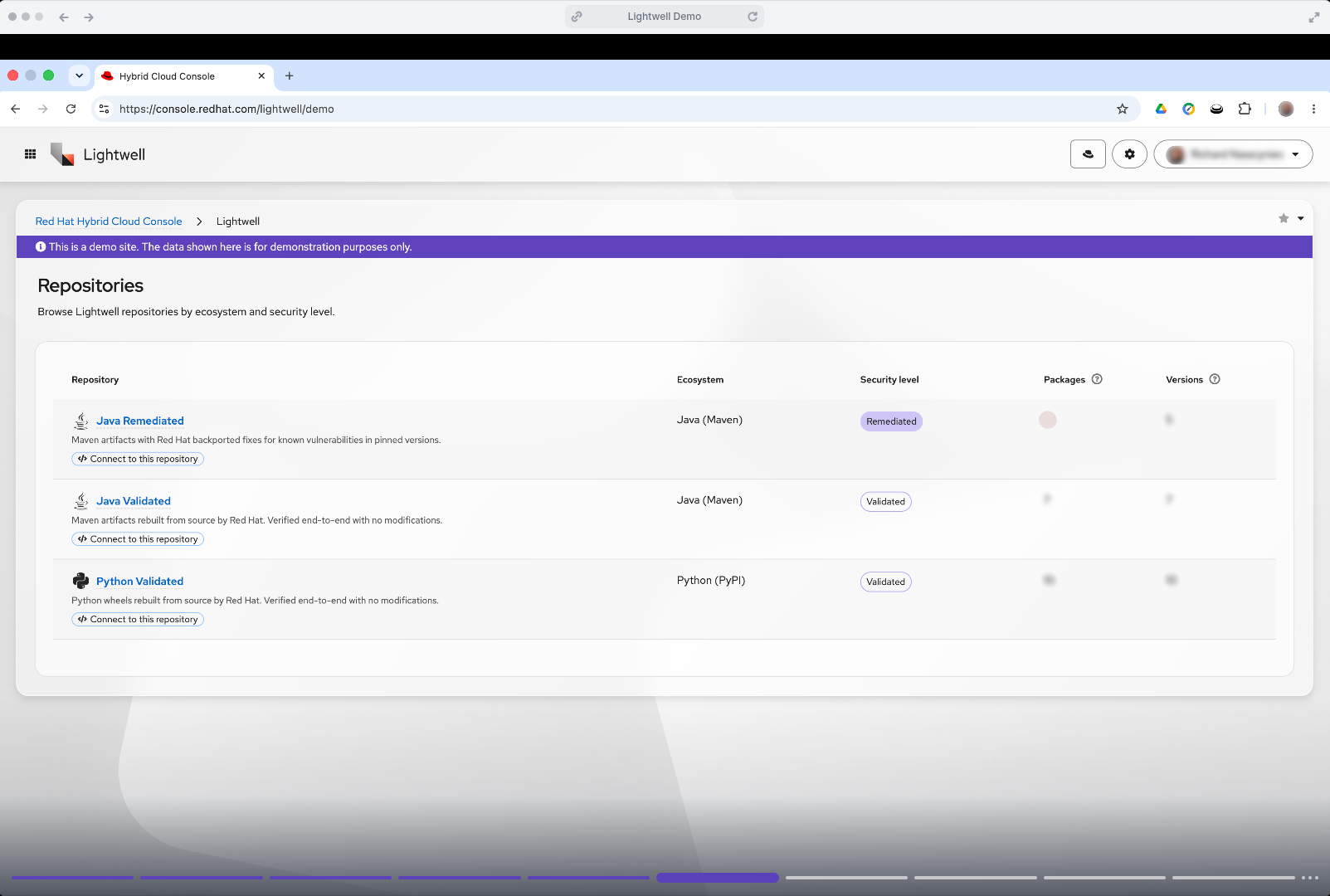Image resolution: width=1330 pixels, height=896 pixels.
Task: Restart the Lightwell Demo with the reload icon
Action: [753, 17]
